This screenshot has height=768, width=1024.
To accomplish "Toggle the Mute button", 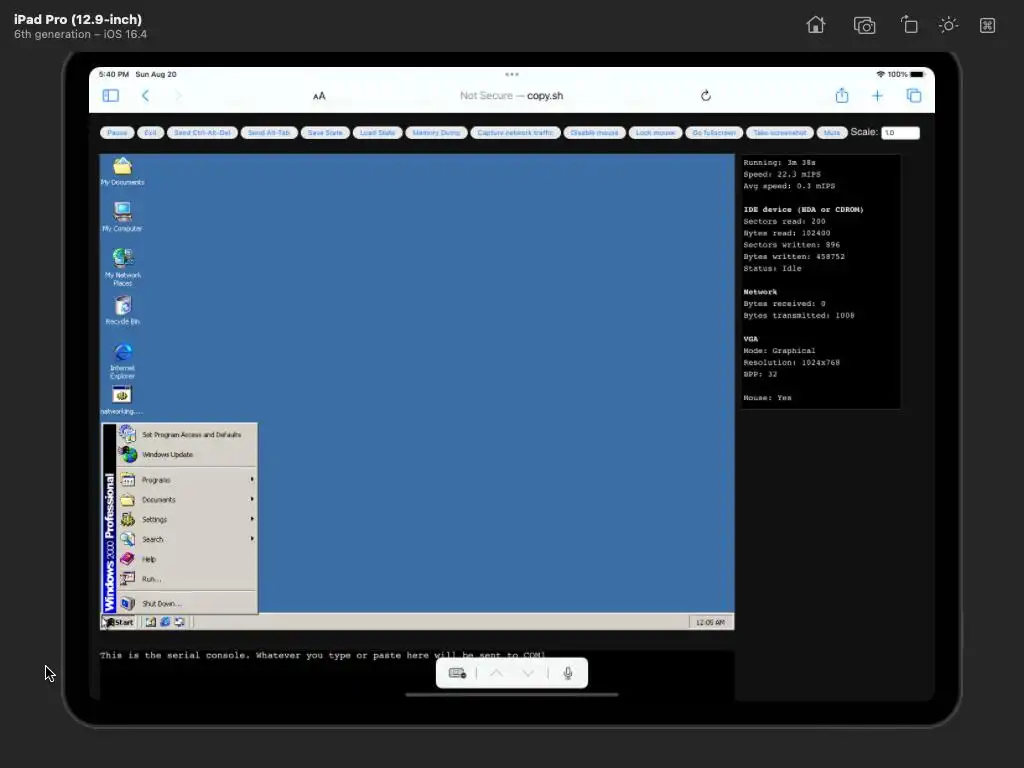I will (x=832, y=133).
